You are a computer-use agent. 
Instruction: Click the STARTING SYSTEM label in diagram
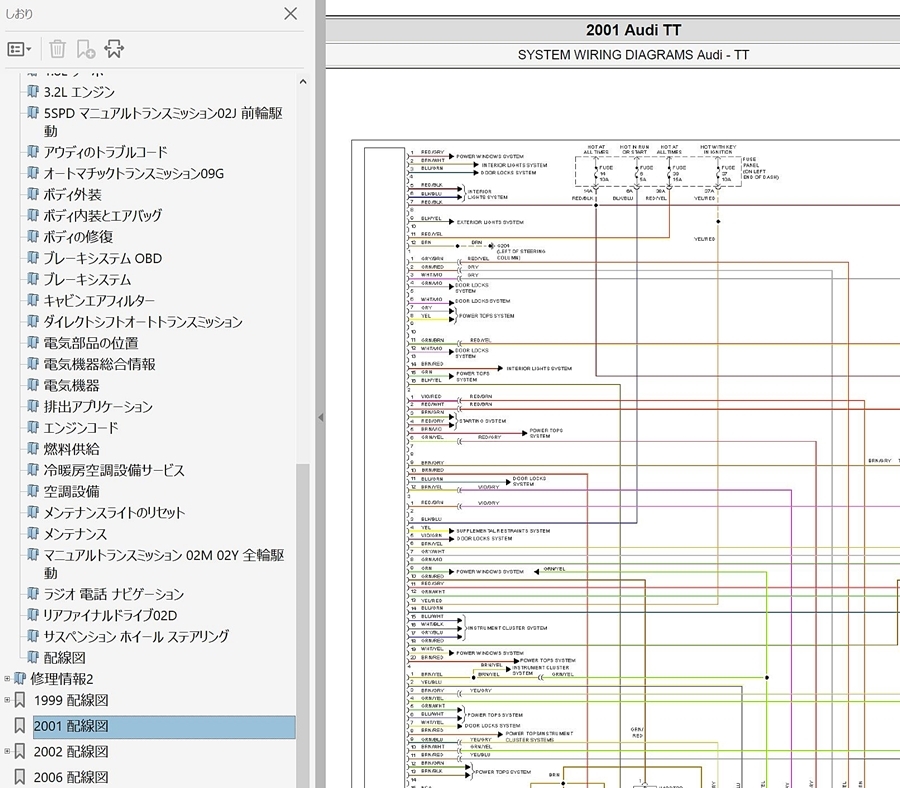(x=483, y=421)
